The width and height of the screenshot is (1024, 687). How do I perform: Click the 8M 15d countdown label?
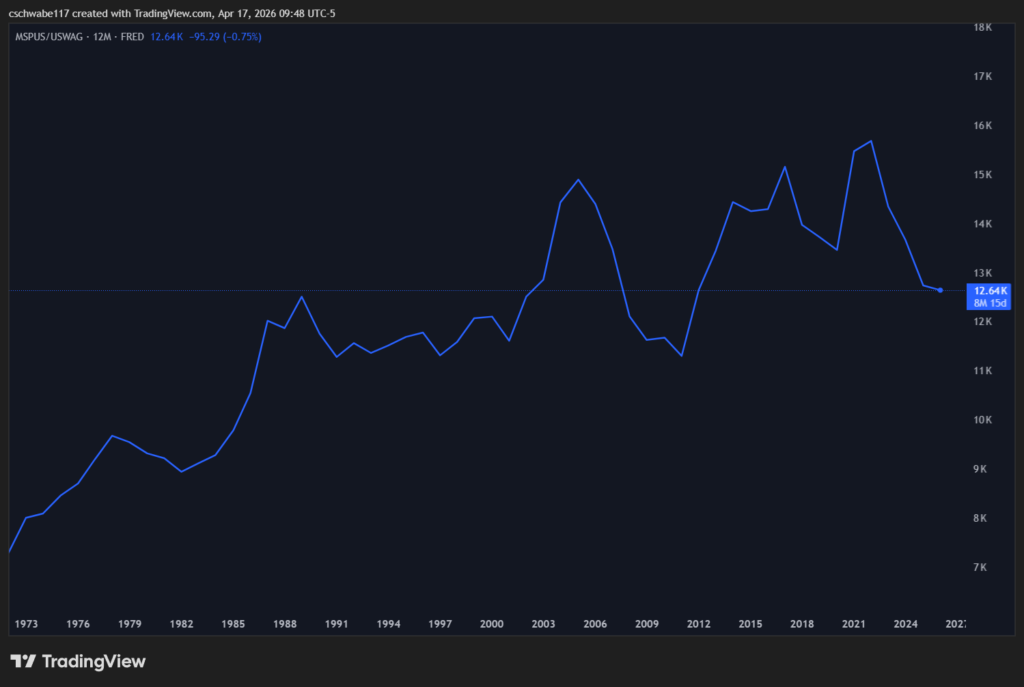click(x=989, y=302)
